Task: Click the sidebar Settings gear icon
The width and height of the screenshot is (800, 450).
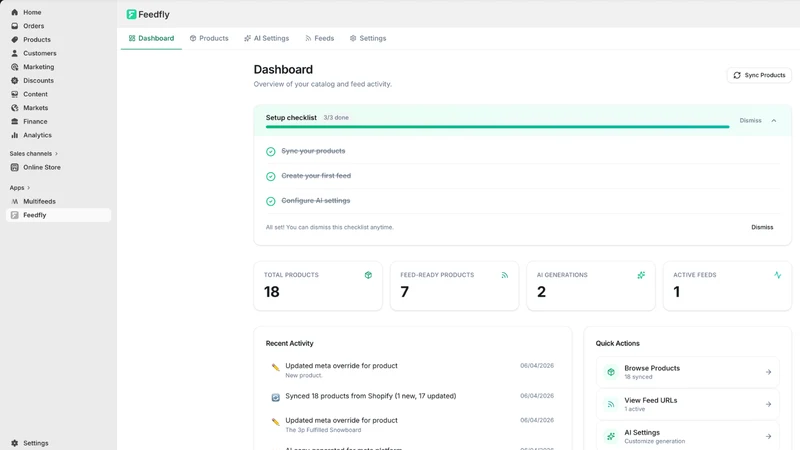Action: pos(14,443)
